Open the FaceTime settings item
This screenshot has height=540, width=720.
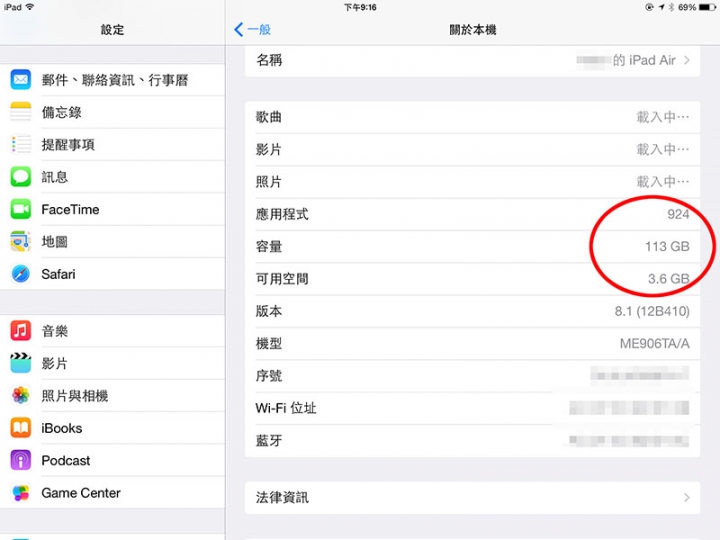click(112, 209)
